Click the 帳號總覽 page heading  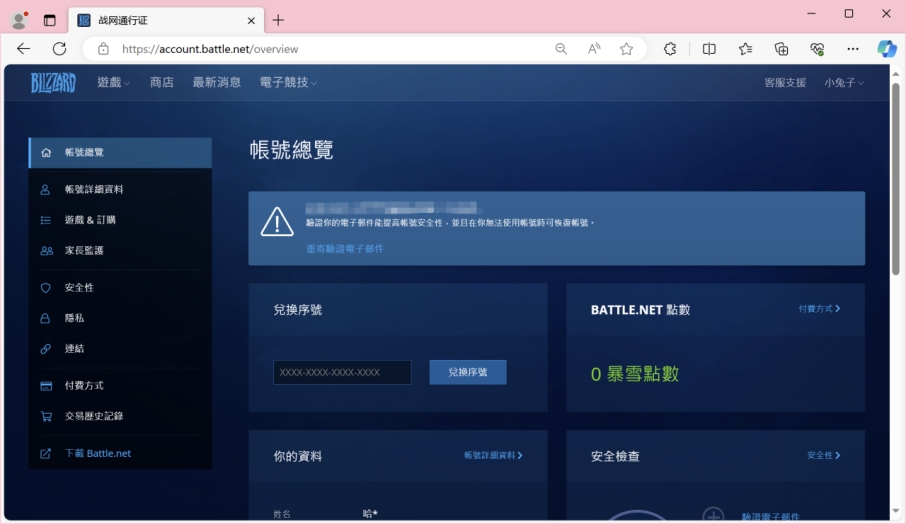pos(291,150)
